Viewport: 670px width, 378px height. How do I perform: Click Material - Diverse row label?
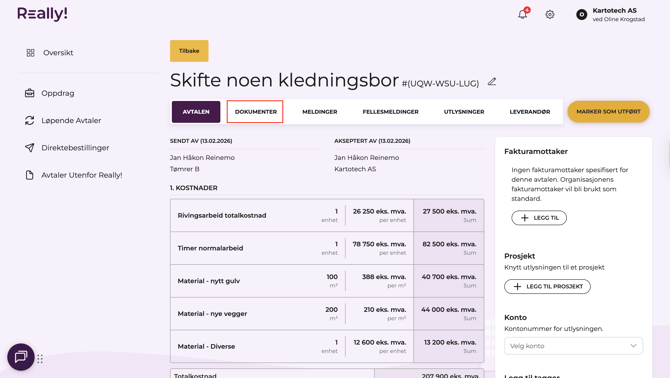pyautogui.click(x=206, y=346)
